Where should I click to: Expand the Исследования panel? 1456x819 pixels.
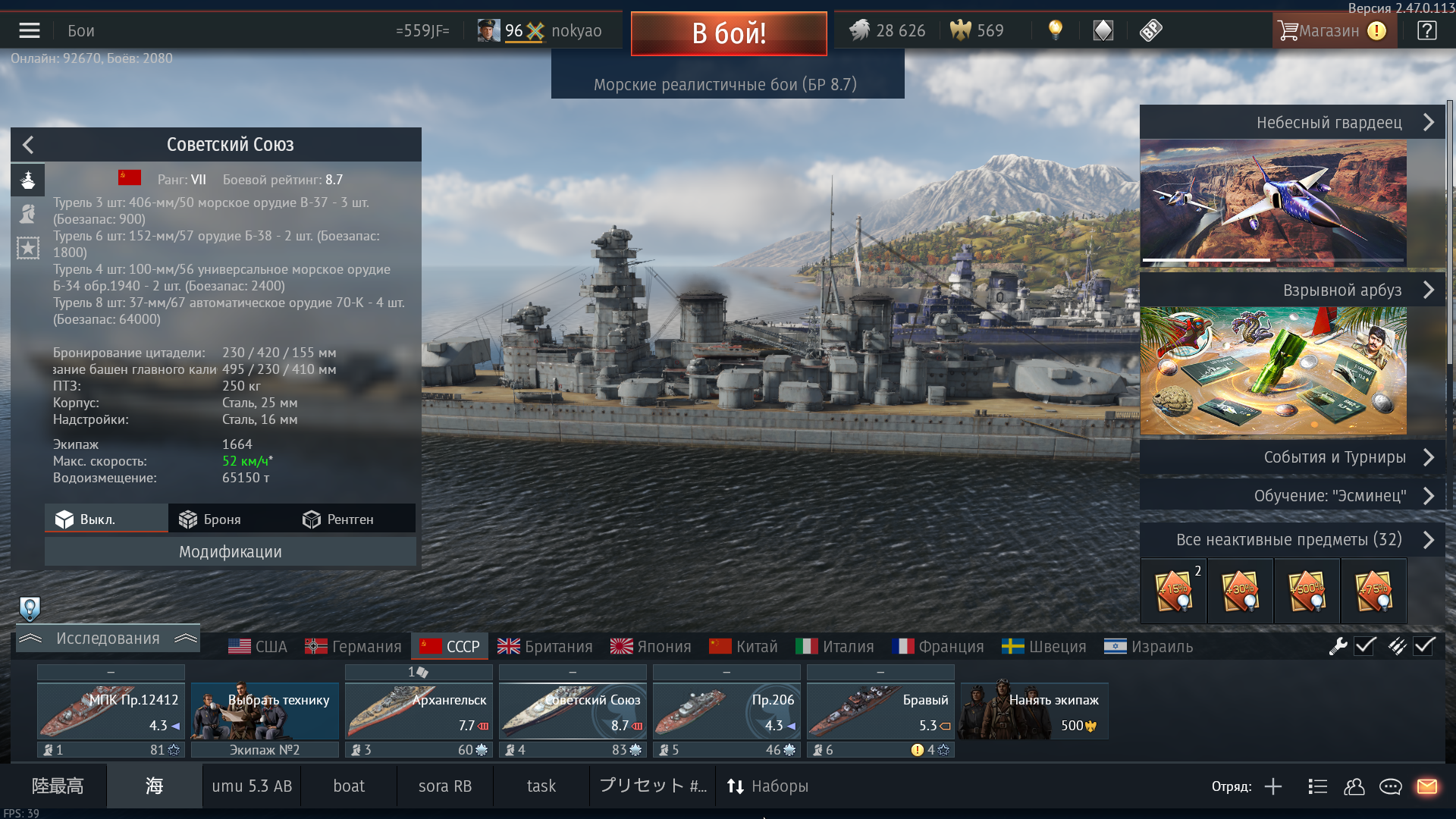(x=108, y=639)
